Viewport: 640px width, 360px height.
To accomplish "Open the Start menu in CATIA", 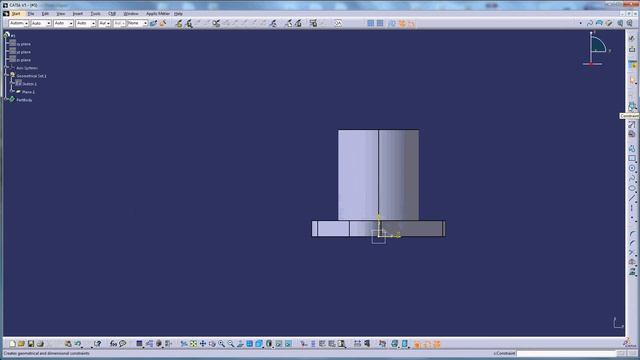I will click(x=16, y=13).
